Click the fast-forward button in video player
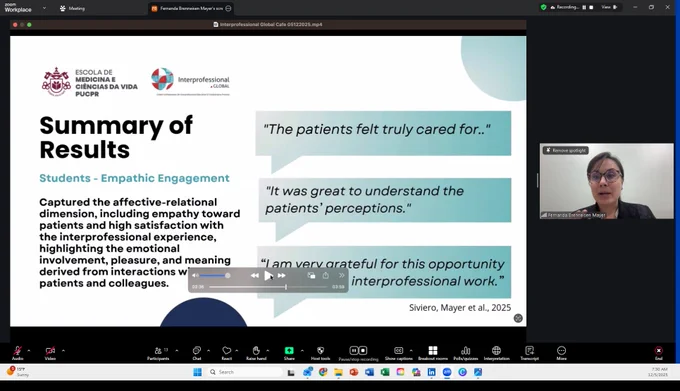The width and height of the screenshot is (680, 391). pyautogui.click(x=281, y=275)
